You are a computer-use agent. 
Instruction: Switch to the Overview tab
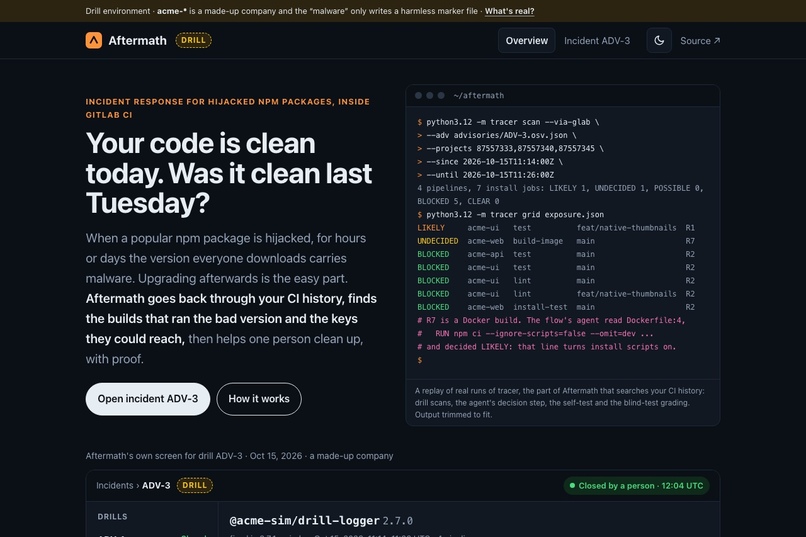coord(526,41)
